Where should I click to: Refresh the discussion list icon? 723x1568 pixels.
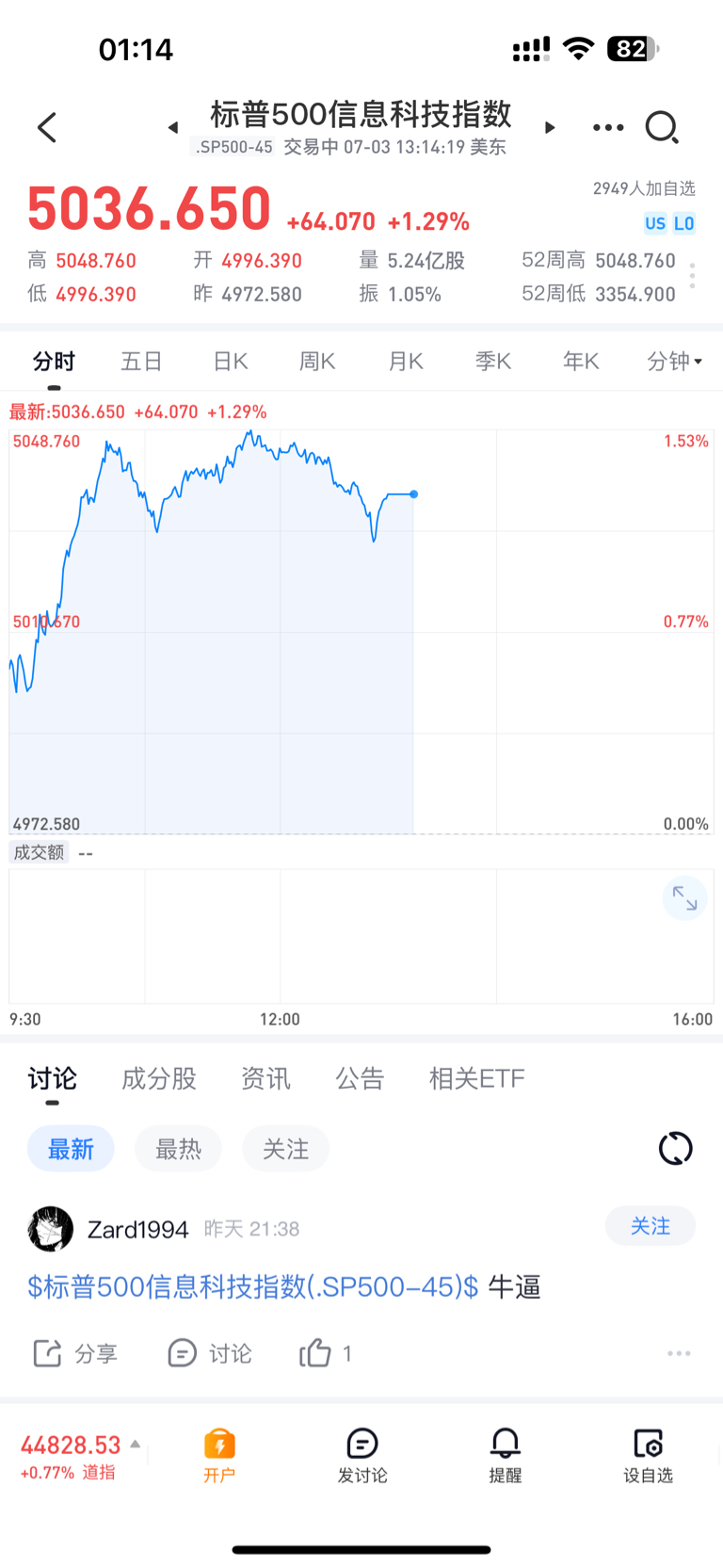pos(675,1148)
